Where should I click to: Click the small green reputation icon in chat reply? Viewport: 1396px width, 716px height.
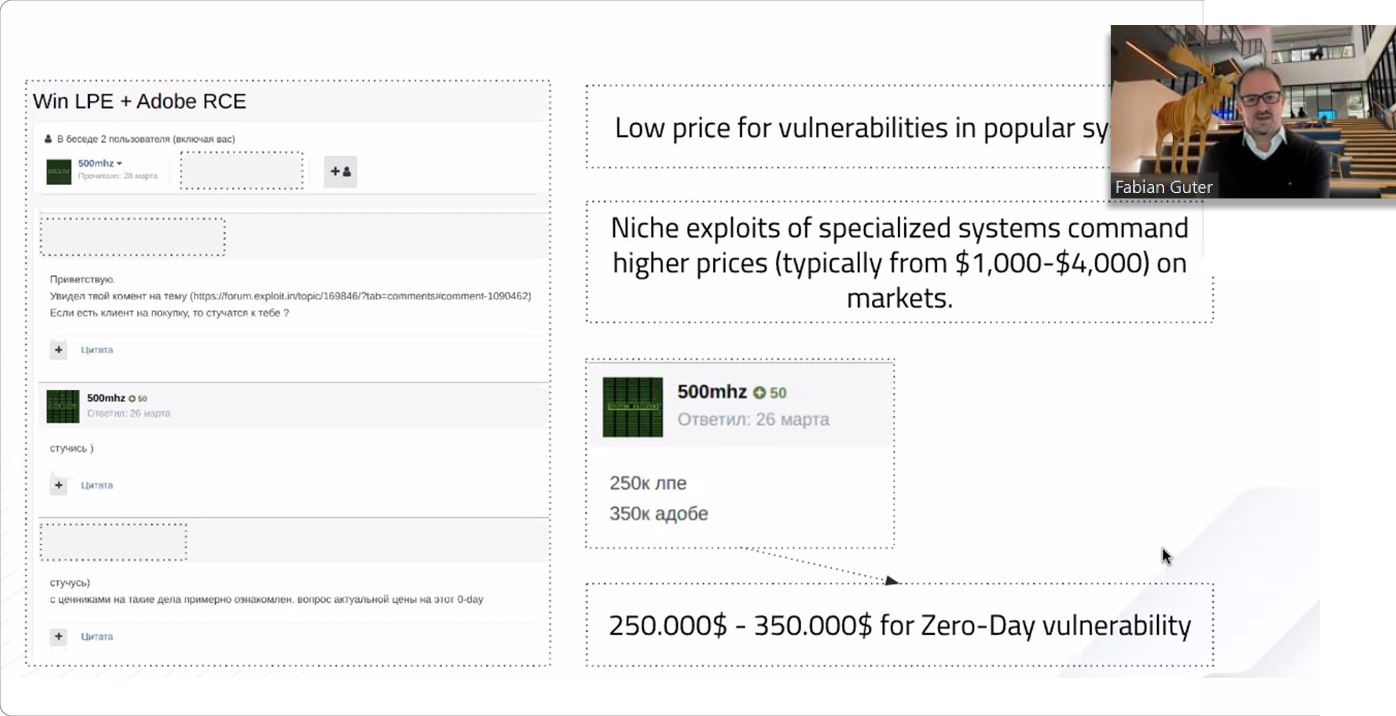[x=132, y=399]
